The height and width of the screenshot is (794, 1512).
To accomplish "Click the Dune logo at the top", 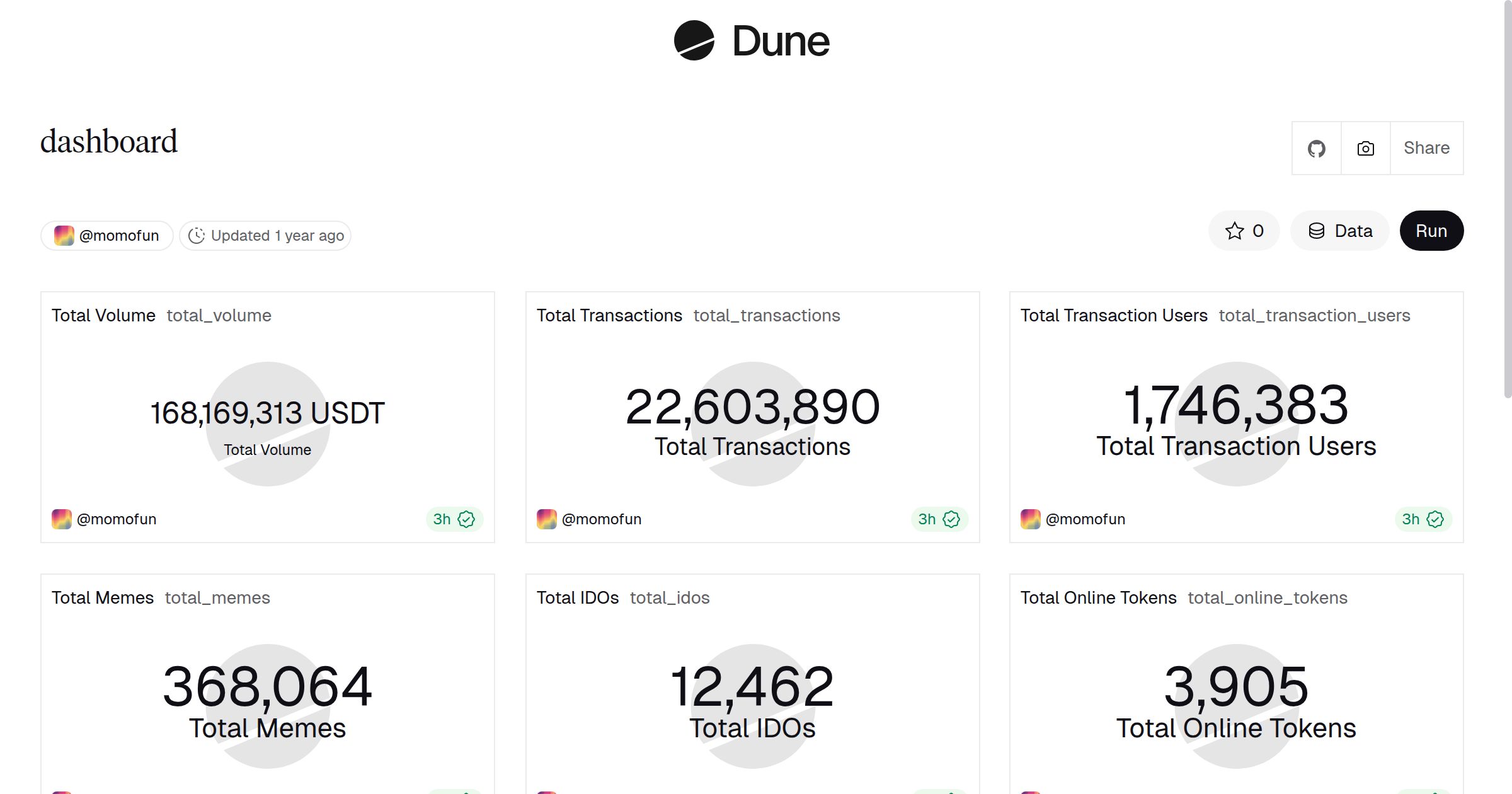I will tap(753, 41).
